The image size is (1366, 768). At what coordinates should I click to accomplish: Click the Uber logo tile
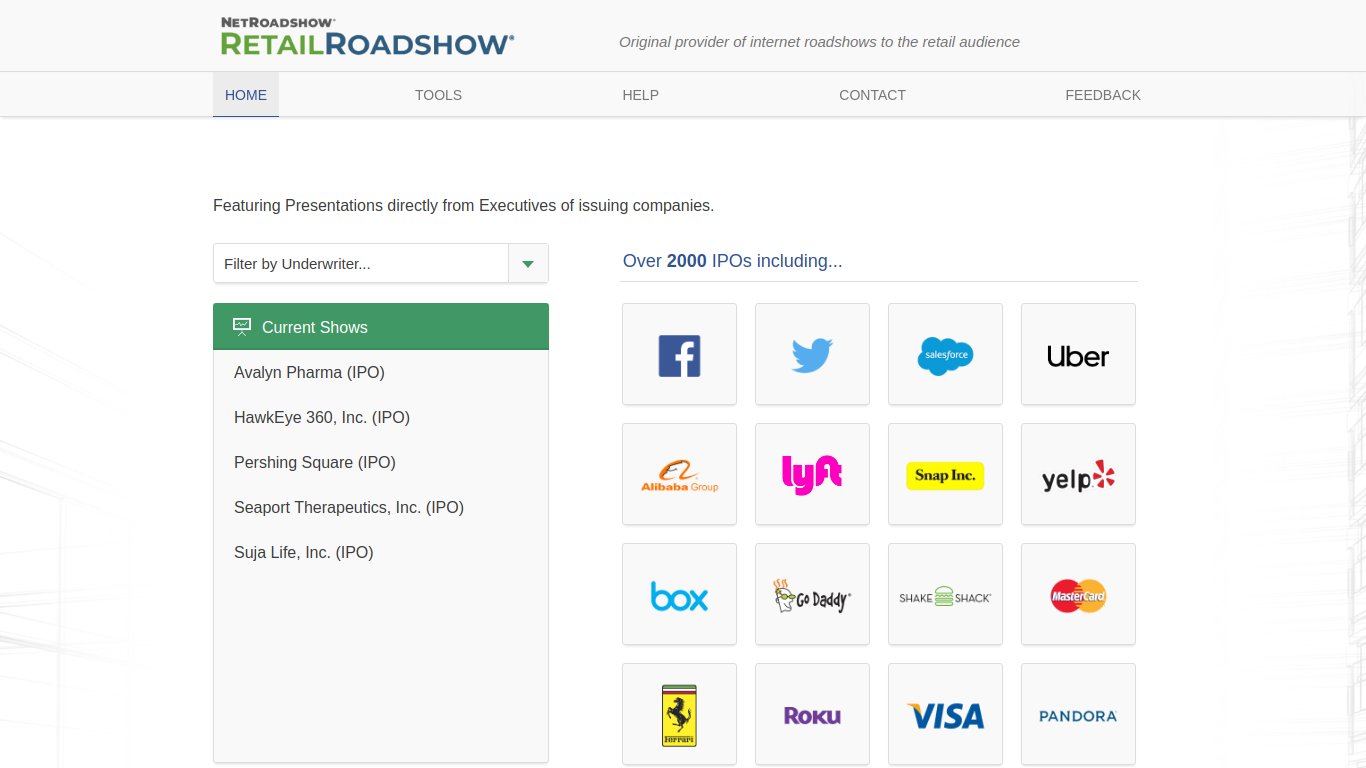(x=1078, y=354)
